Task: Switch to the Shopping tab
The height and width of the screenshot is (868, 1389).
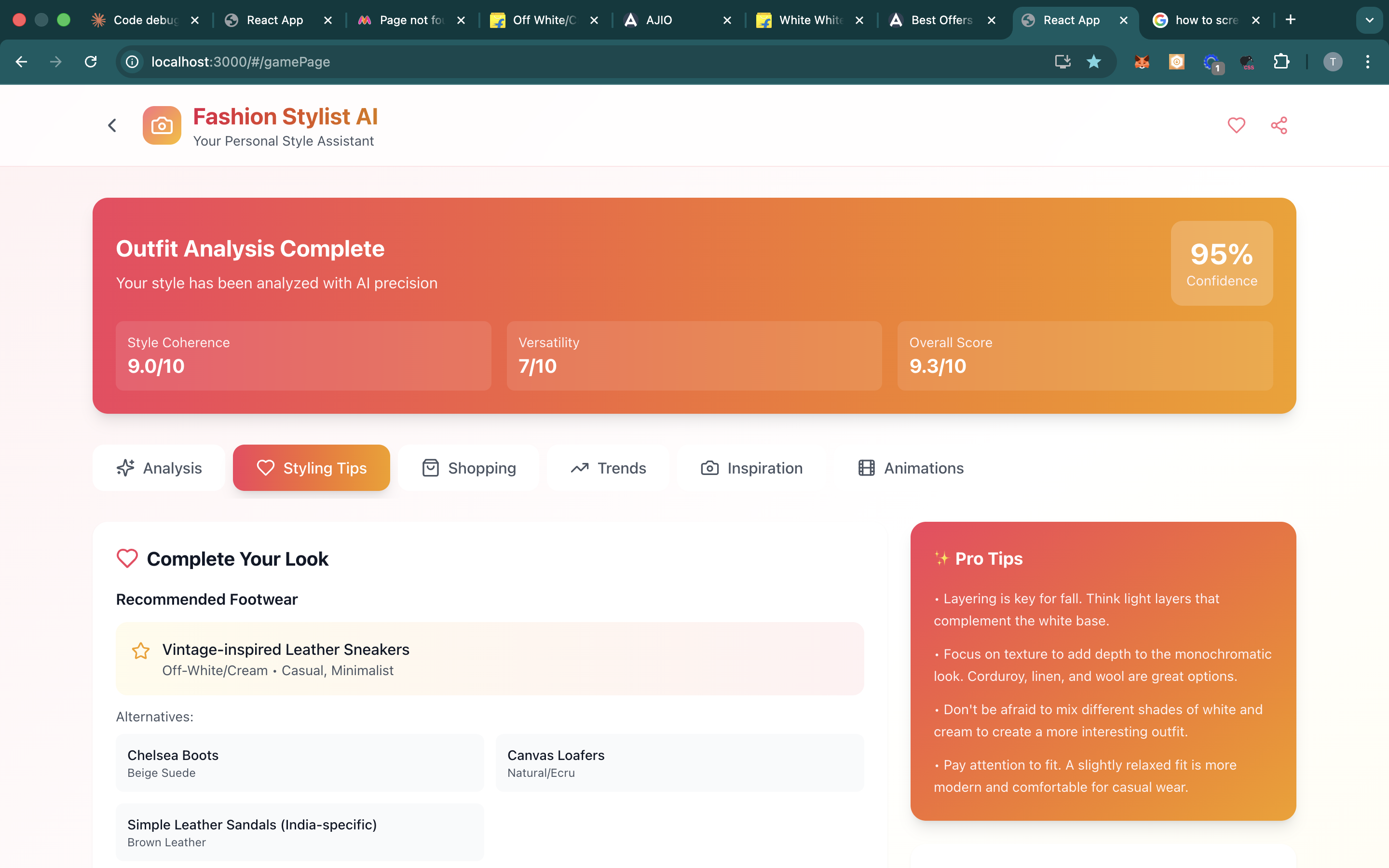Action: [x=468, y=468]
